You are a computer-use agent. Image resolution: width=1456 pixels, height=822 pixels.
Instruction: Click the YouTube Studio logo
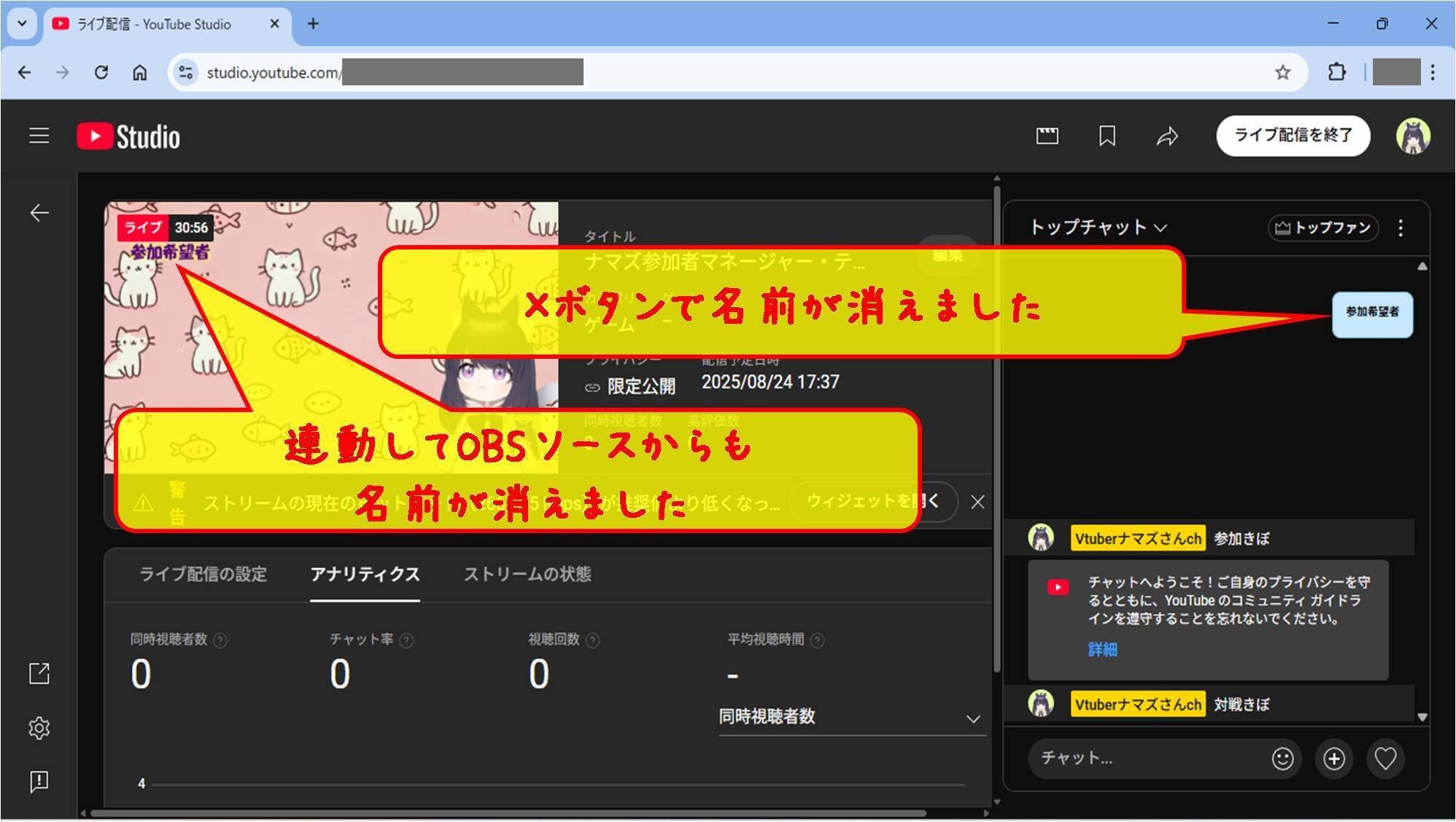pos(128,135)
